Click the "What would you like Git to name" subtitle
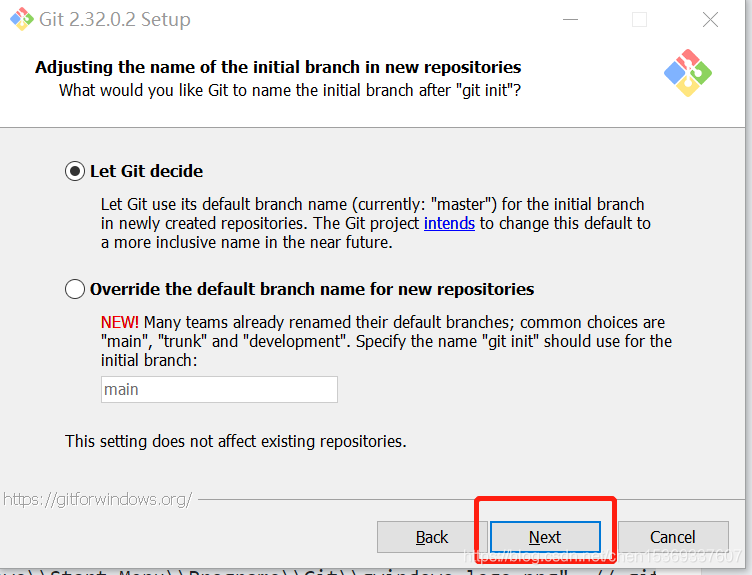752x575 pixels. pos(290,91)
